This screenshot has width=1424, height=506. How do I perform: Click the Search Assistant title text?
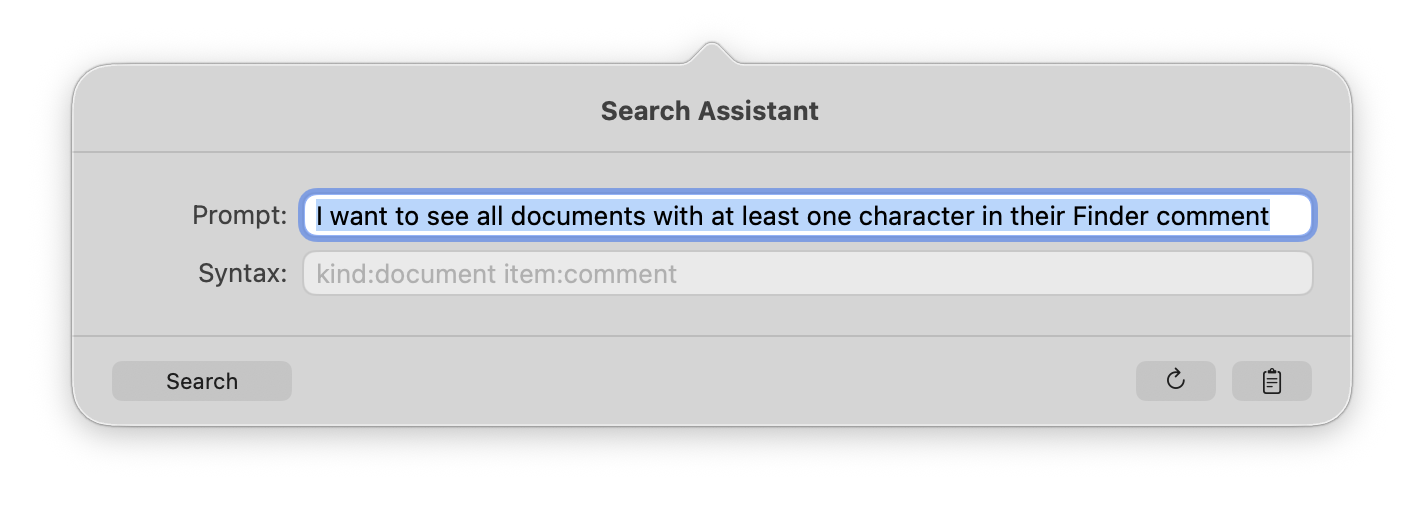point(710,111)
